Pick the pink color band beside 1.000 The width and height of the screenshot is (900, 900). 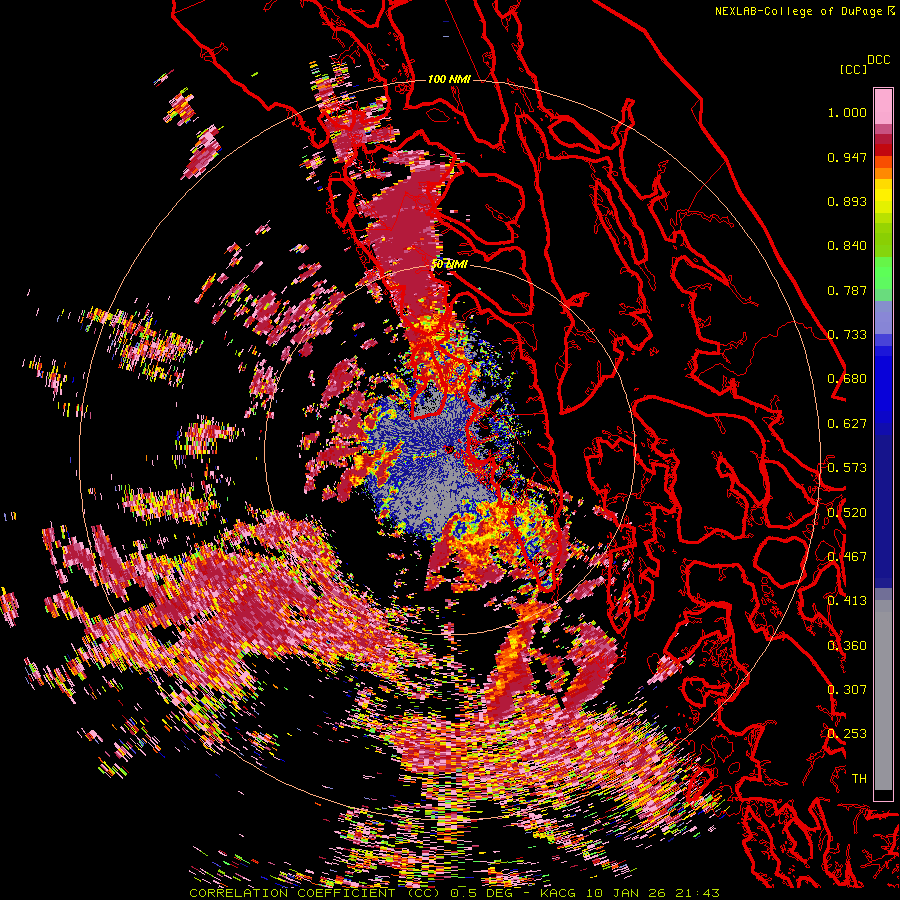(883, 107)
